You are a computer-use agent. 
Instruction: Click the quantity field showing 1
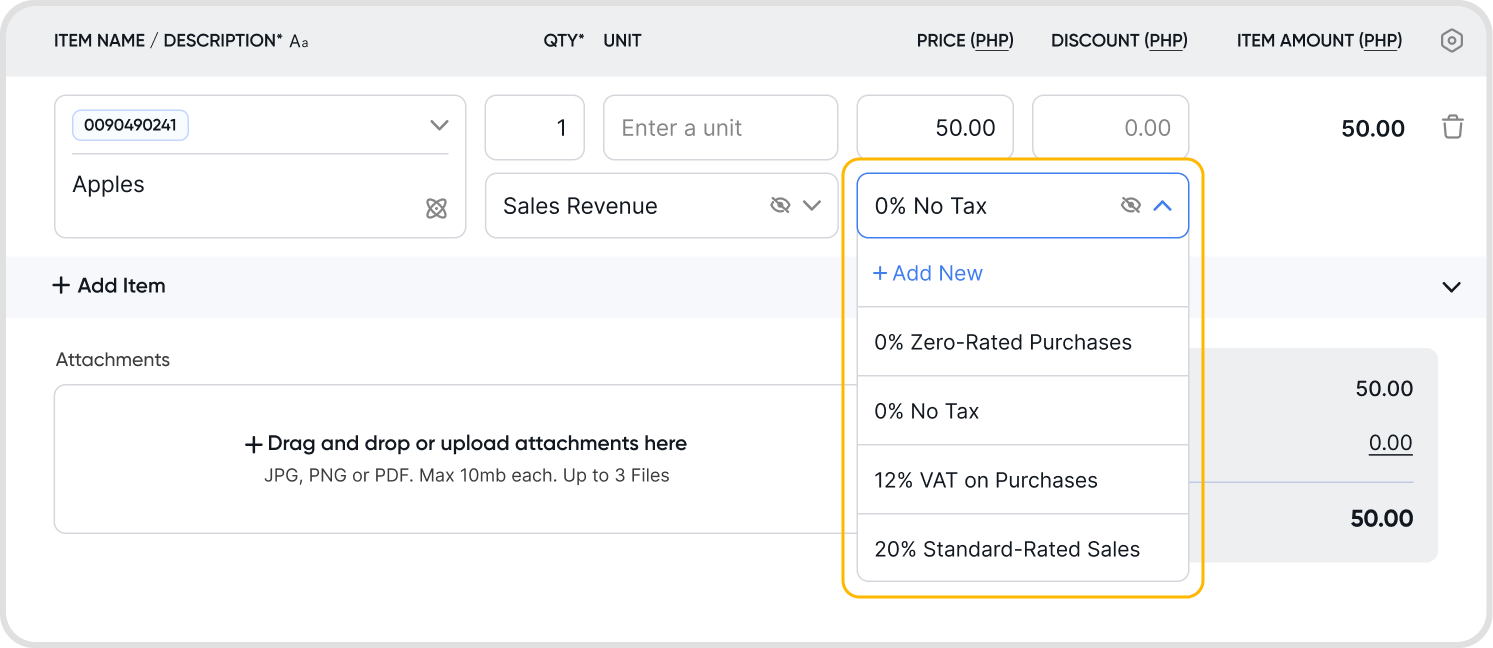tap(535, 128)
